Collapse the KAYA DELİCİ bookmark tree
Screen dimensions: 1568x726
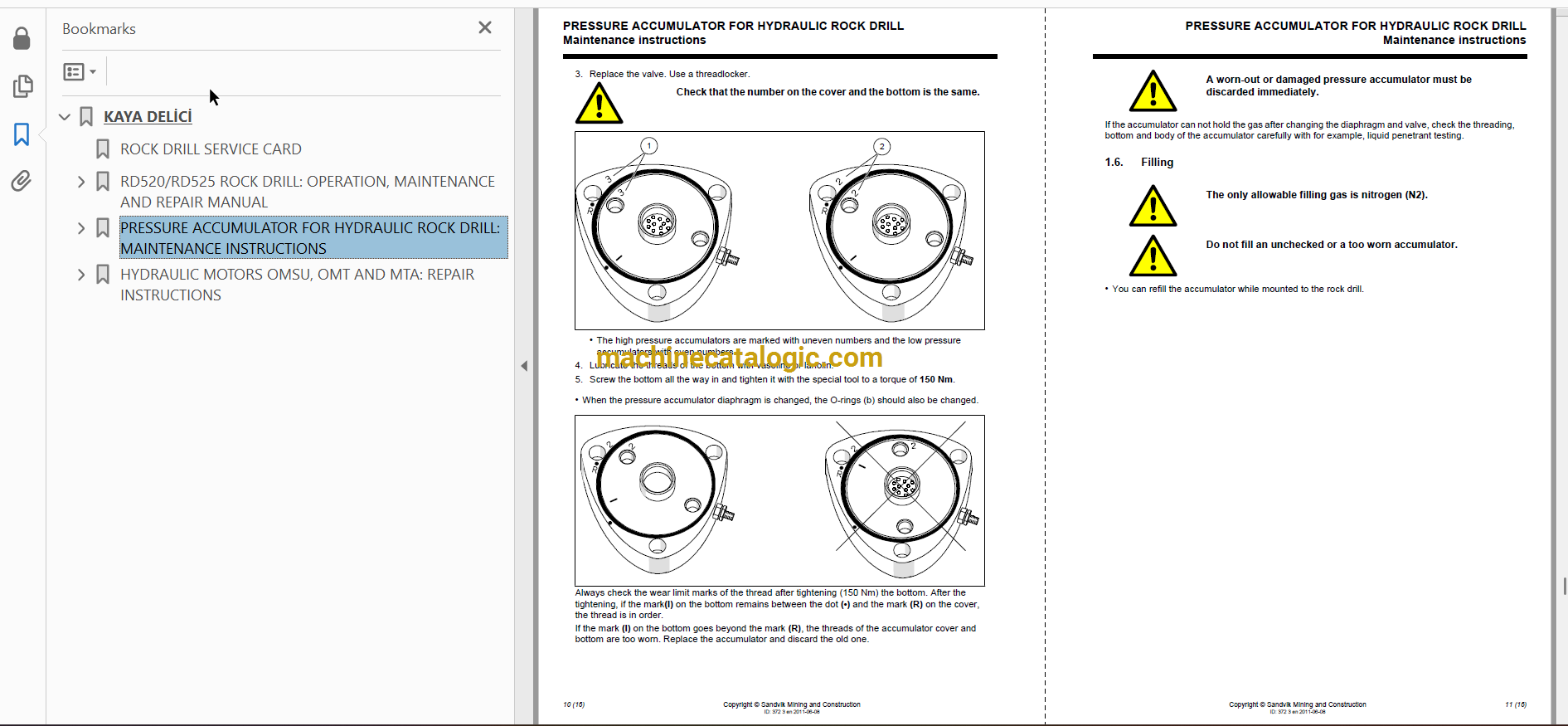tap(65, 117)
